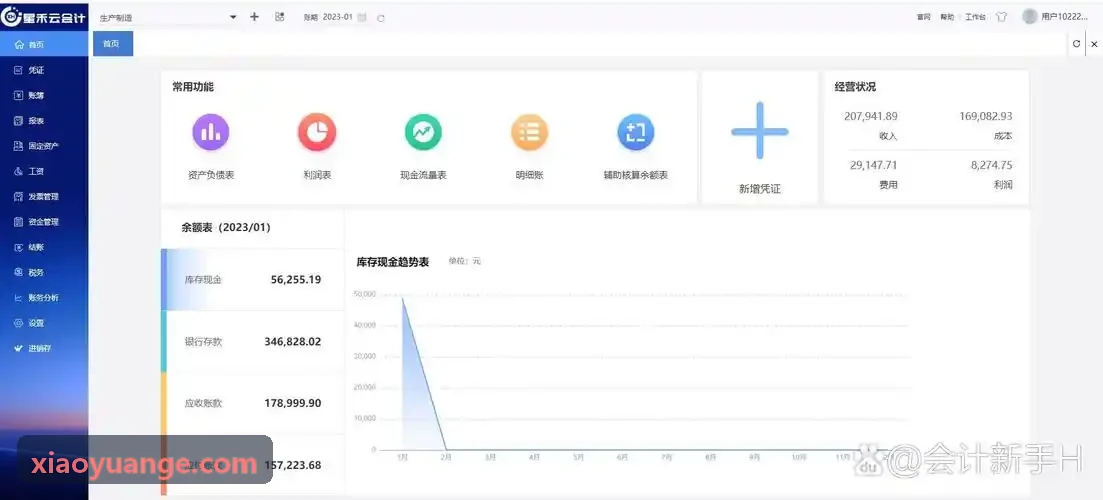
Task: Open 发票管理 in the sidebar
Action: click(x=44, y=197)
